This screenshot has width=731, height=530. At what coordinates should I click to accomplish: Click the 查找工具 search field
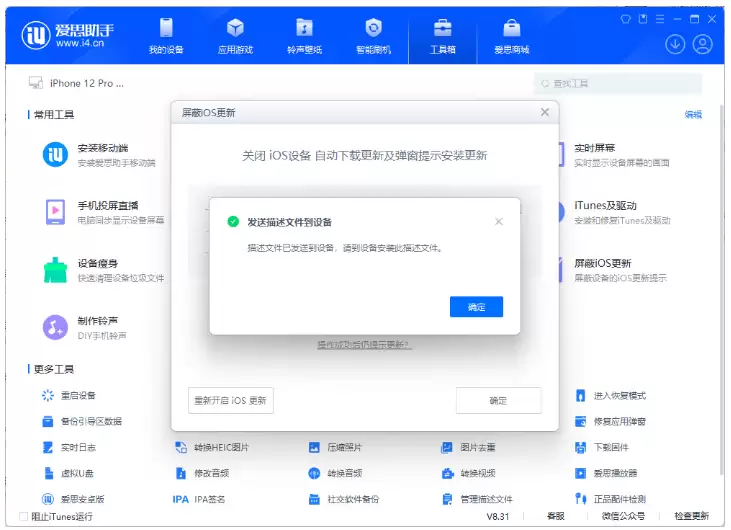(x=618, y=83)
